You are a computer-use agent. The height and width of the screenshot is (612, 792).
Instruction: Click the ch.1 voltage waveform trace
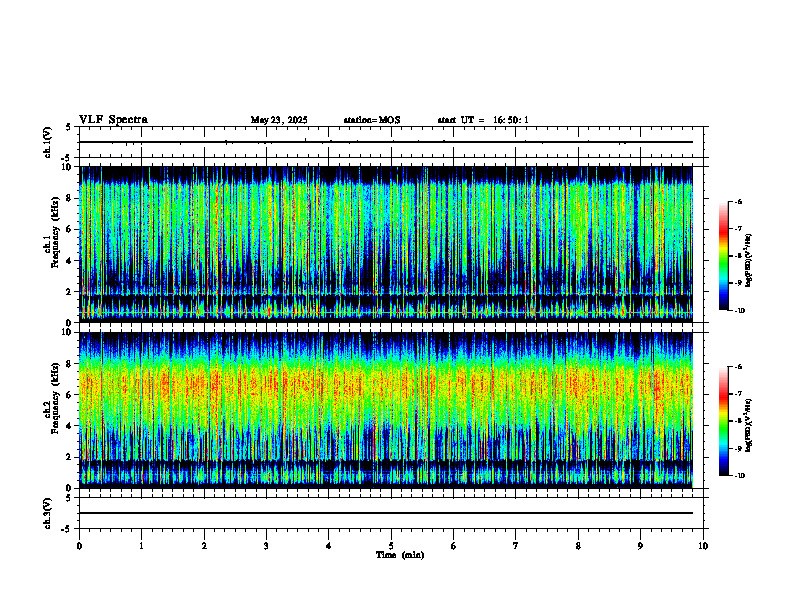[386, 142]
